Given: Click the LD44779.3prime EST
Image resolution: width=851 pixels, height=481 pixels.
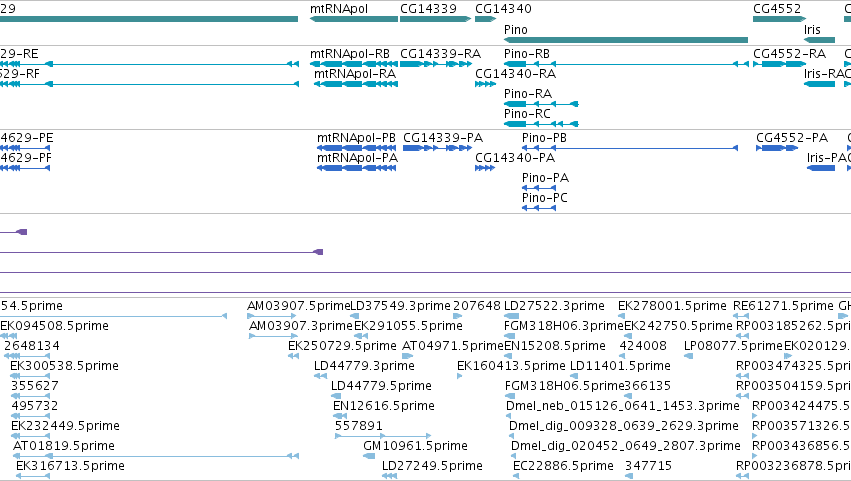Looking at the screenshot, I should pyautogui.click(x=320, y=376).
